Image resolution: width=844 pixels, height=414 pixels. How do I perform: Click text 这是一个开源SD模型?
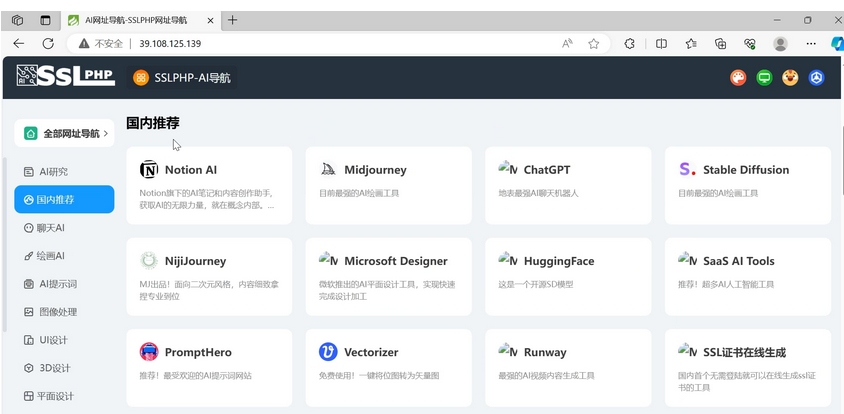pos(536,284)
